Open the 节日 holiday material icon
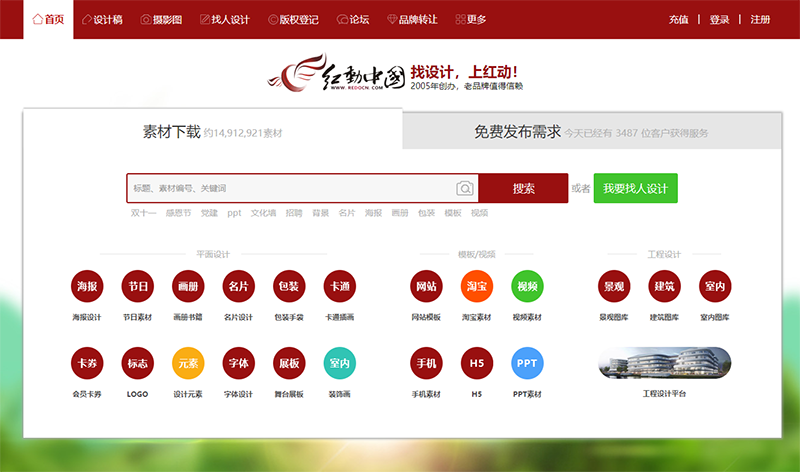 coord(137,287)
